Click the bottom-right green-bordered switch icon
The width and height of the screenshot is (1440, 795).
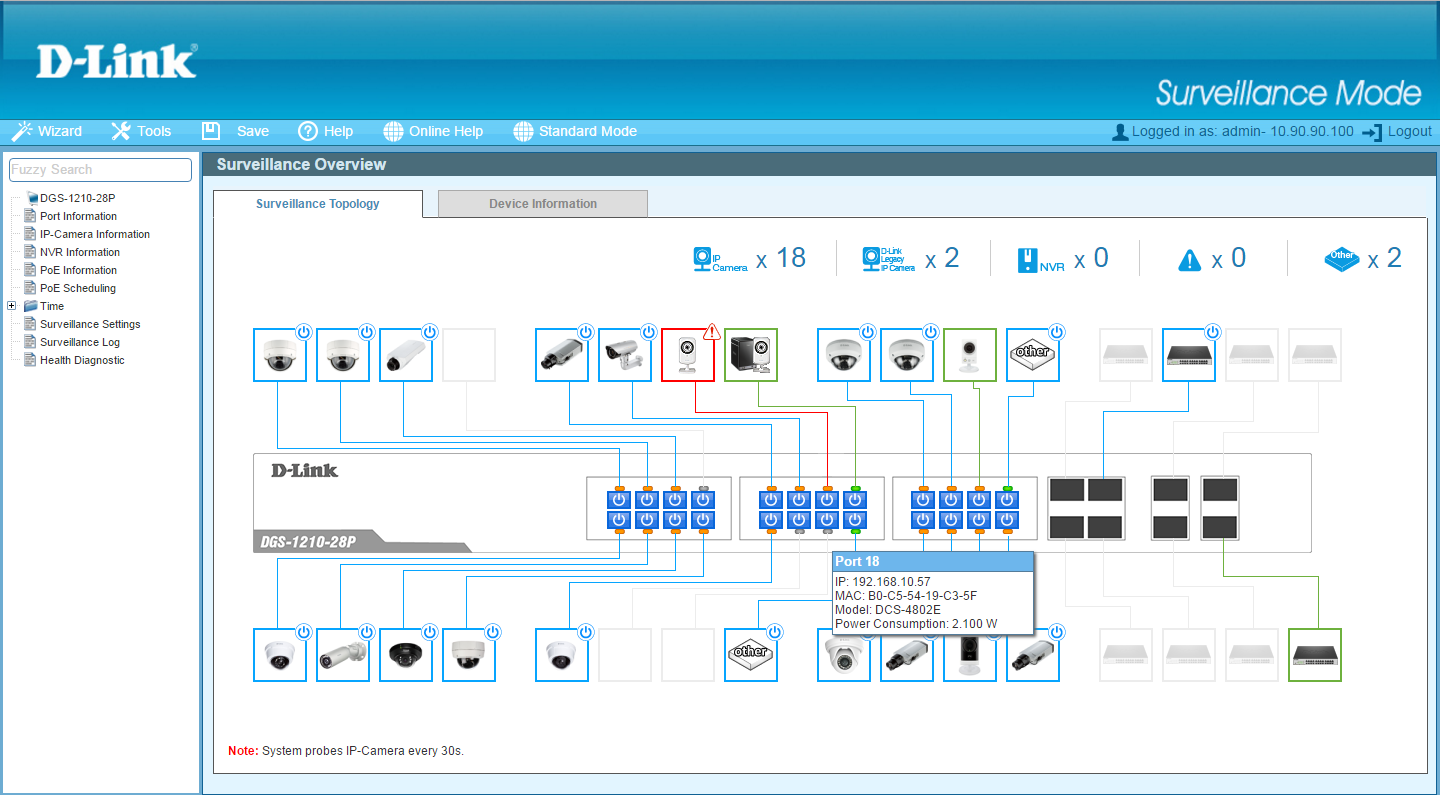point(1314,655)
